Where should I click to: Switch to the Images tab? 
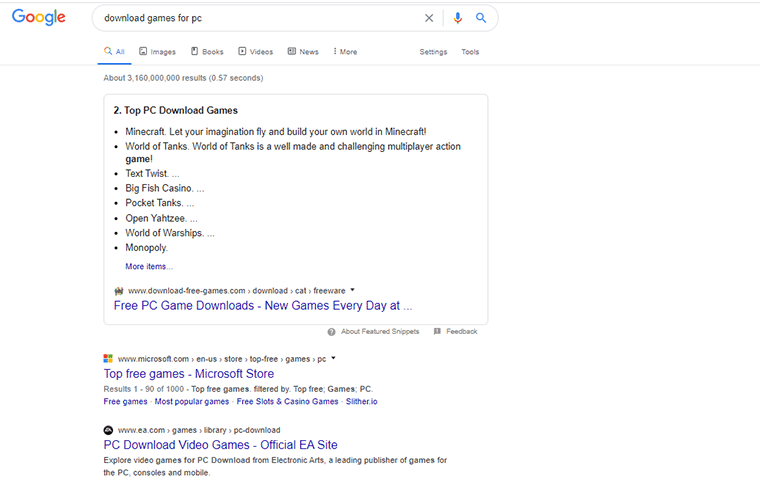pos(158,51)
